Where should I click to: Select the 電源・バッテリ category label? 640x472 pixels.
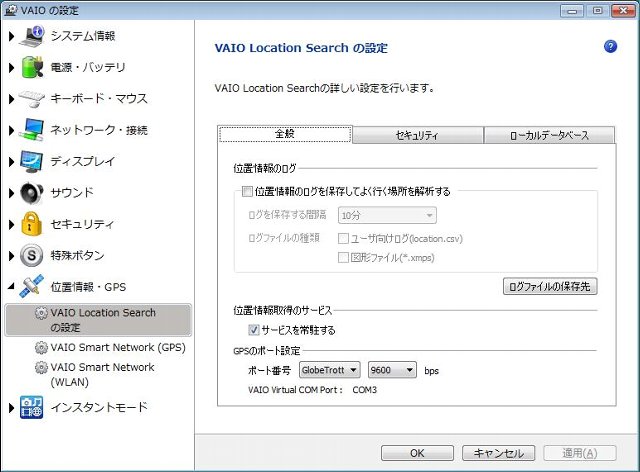(x=88, y=67)
